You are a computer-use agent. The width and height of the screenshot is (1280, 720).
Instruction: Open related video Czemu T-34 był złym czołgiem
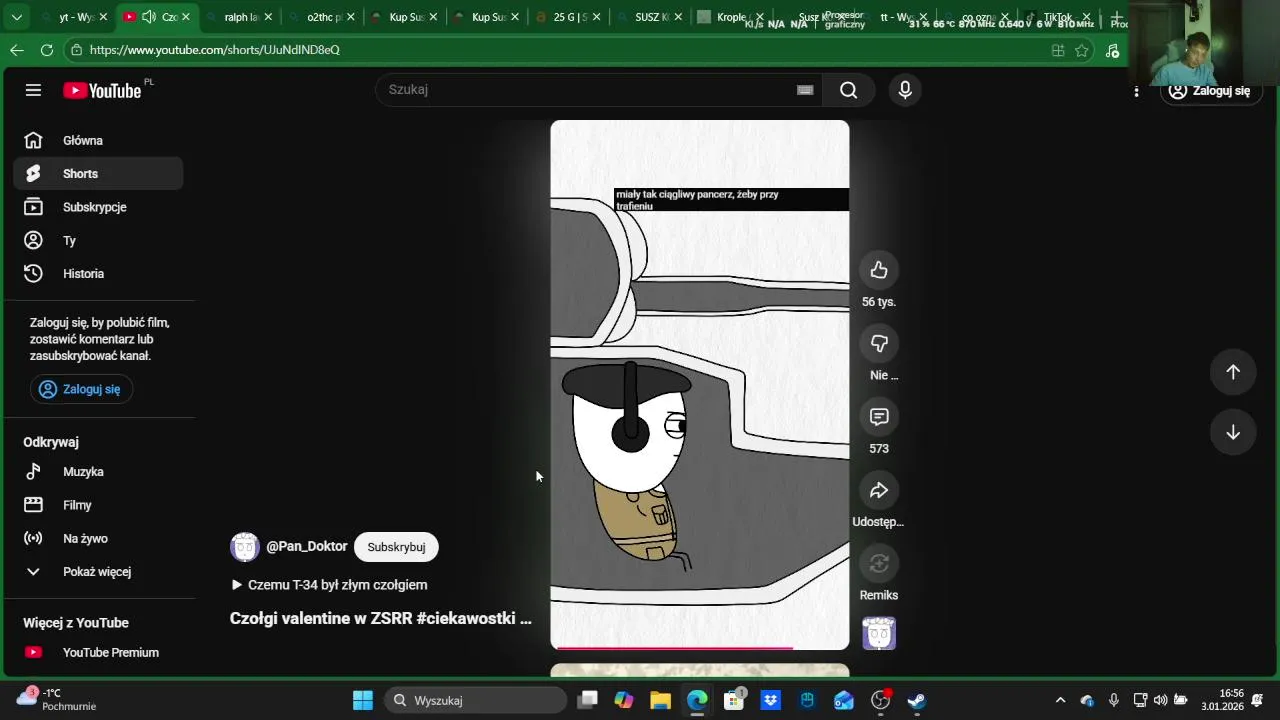tap(329, 585)
